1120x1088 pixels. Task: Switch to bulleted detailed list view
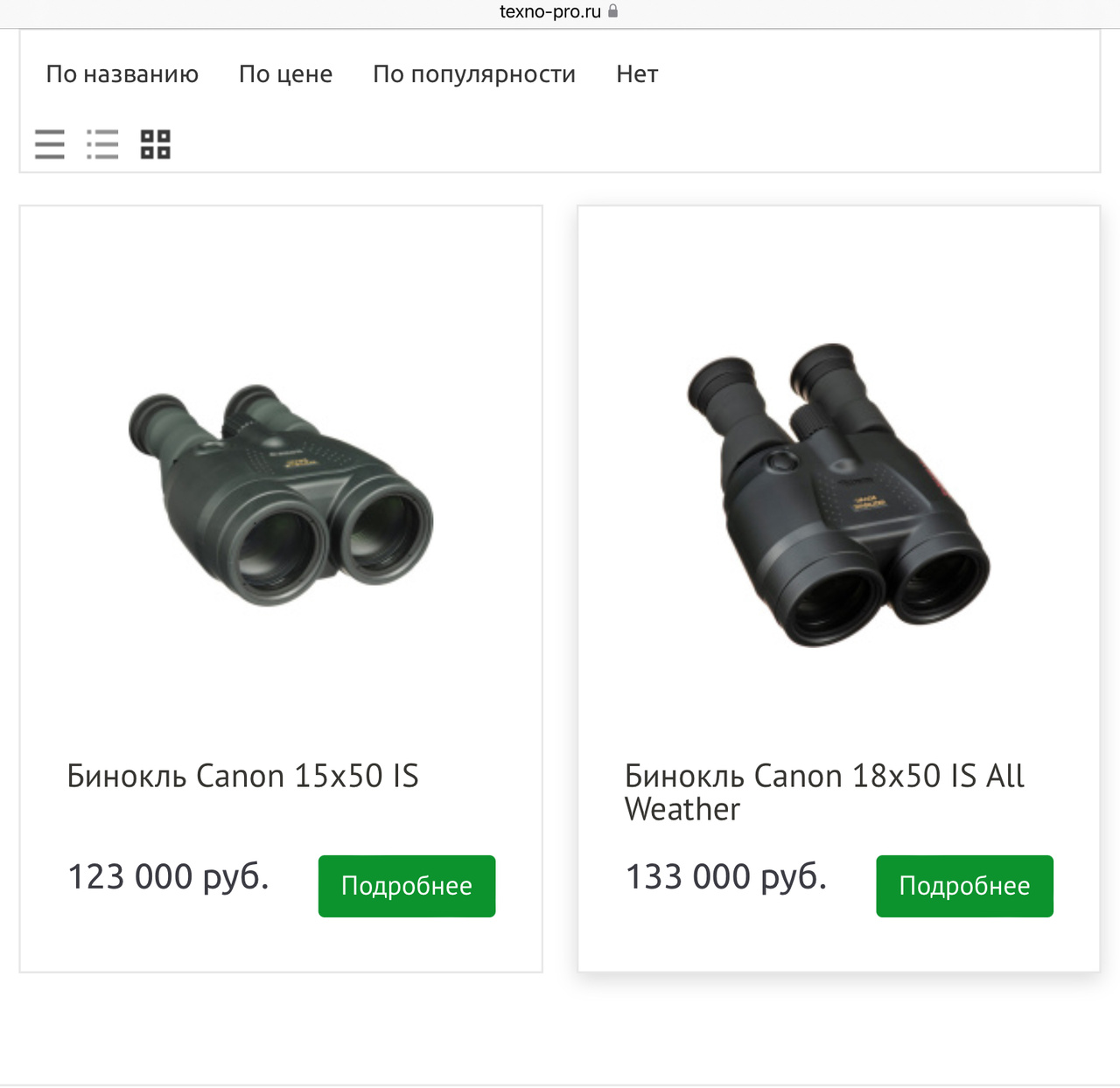pyautogui.click(x=102, y=144)
